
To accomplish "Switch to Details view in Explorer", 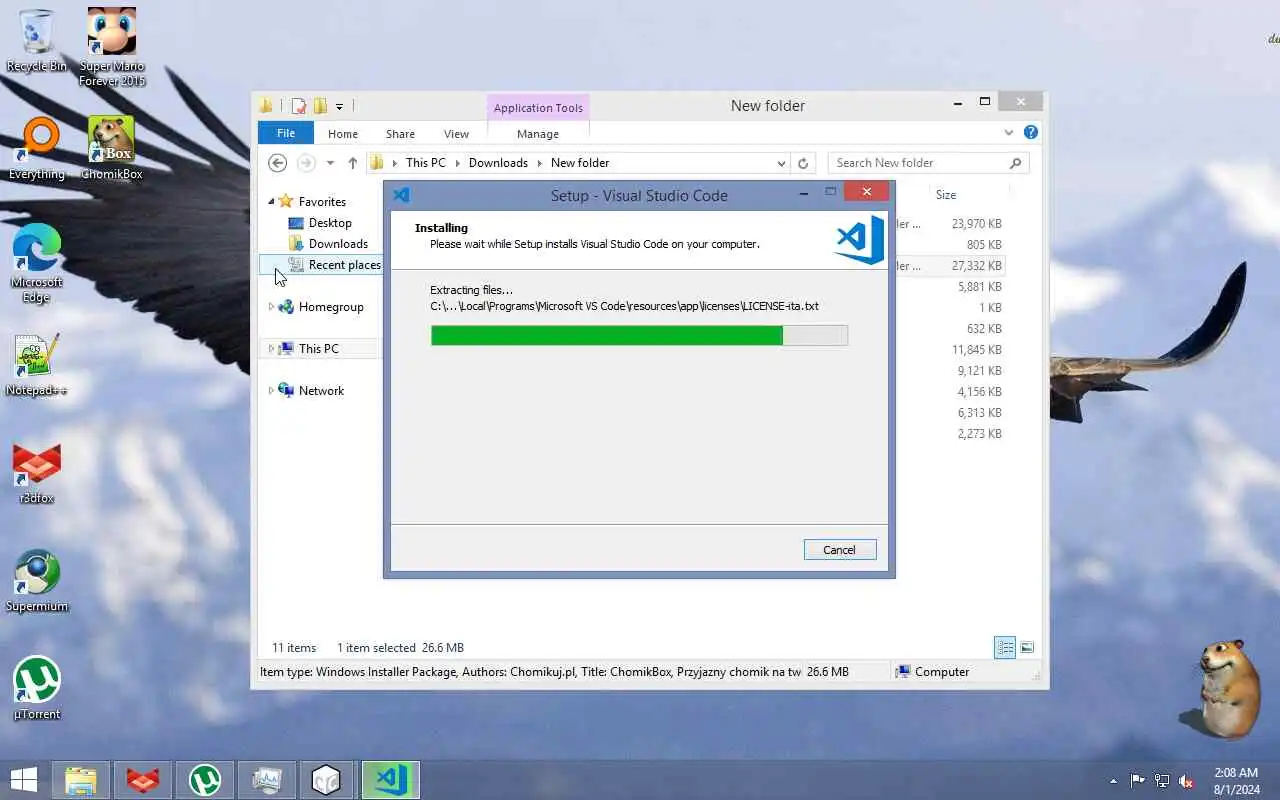I will 1005,648.
